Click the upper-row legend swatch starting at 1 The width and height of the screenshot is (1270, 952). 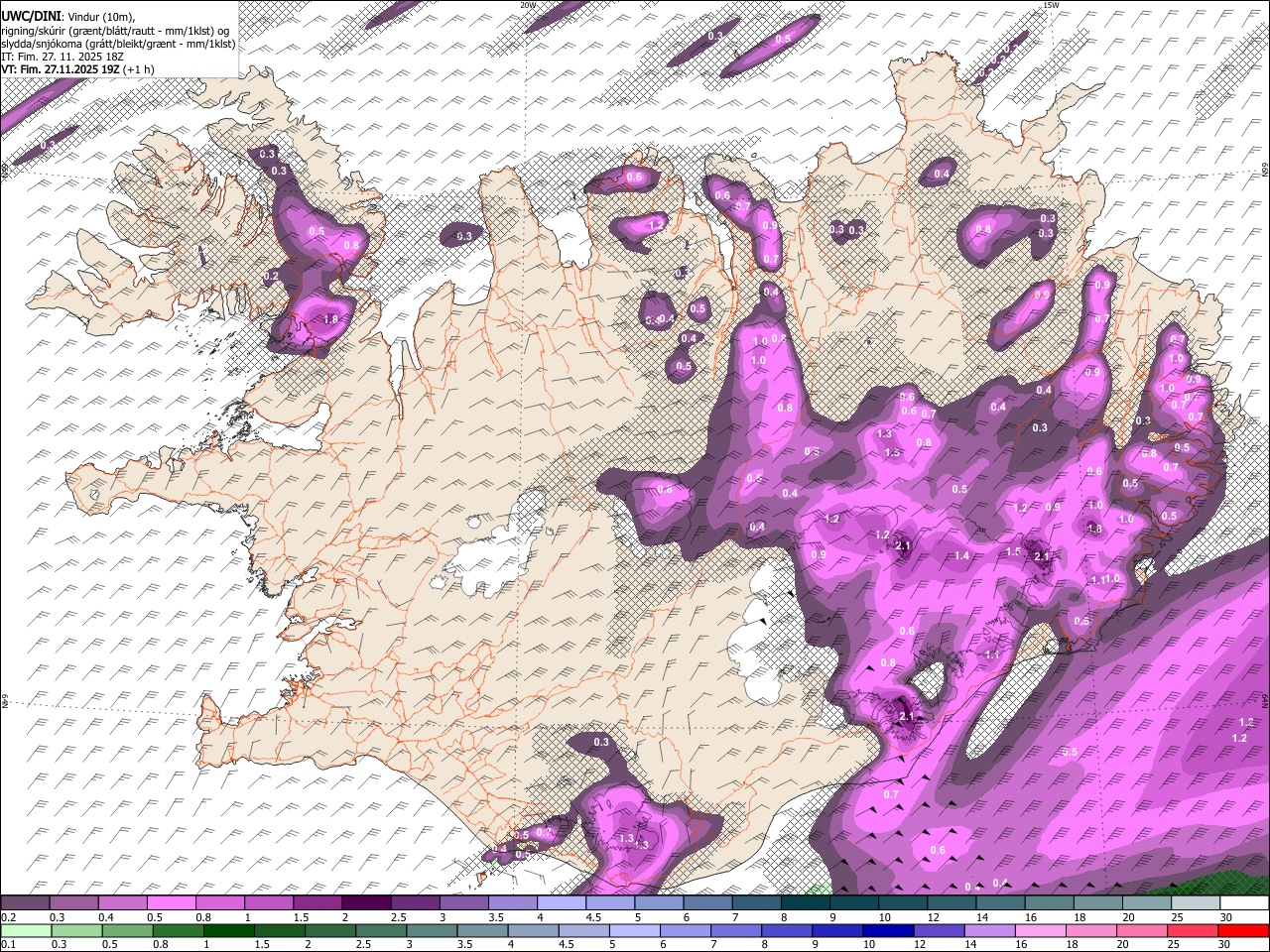(x=268, y=903)
